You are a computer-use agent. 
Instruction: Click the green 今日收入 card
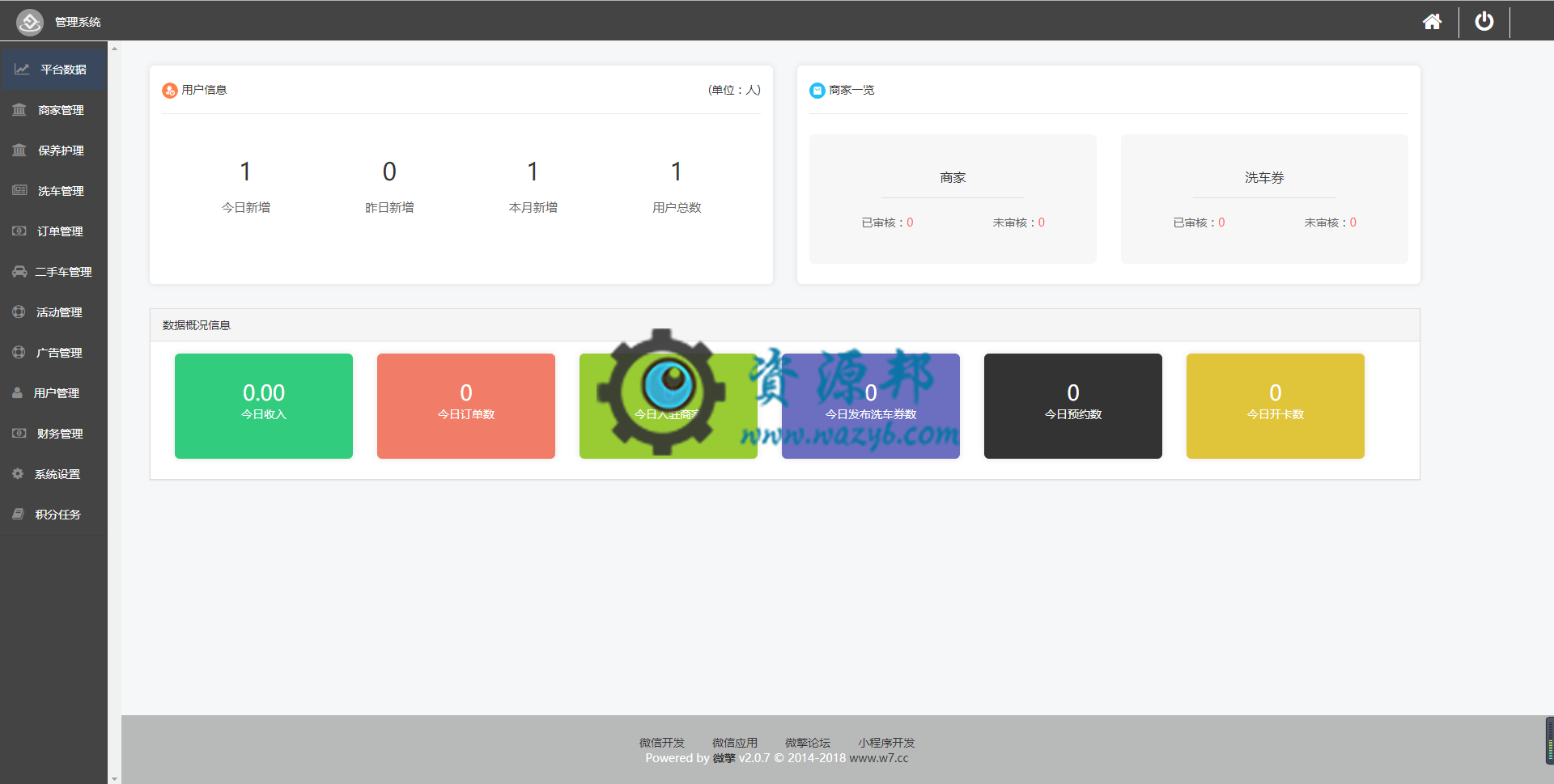tap(264, 406)
